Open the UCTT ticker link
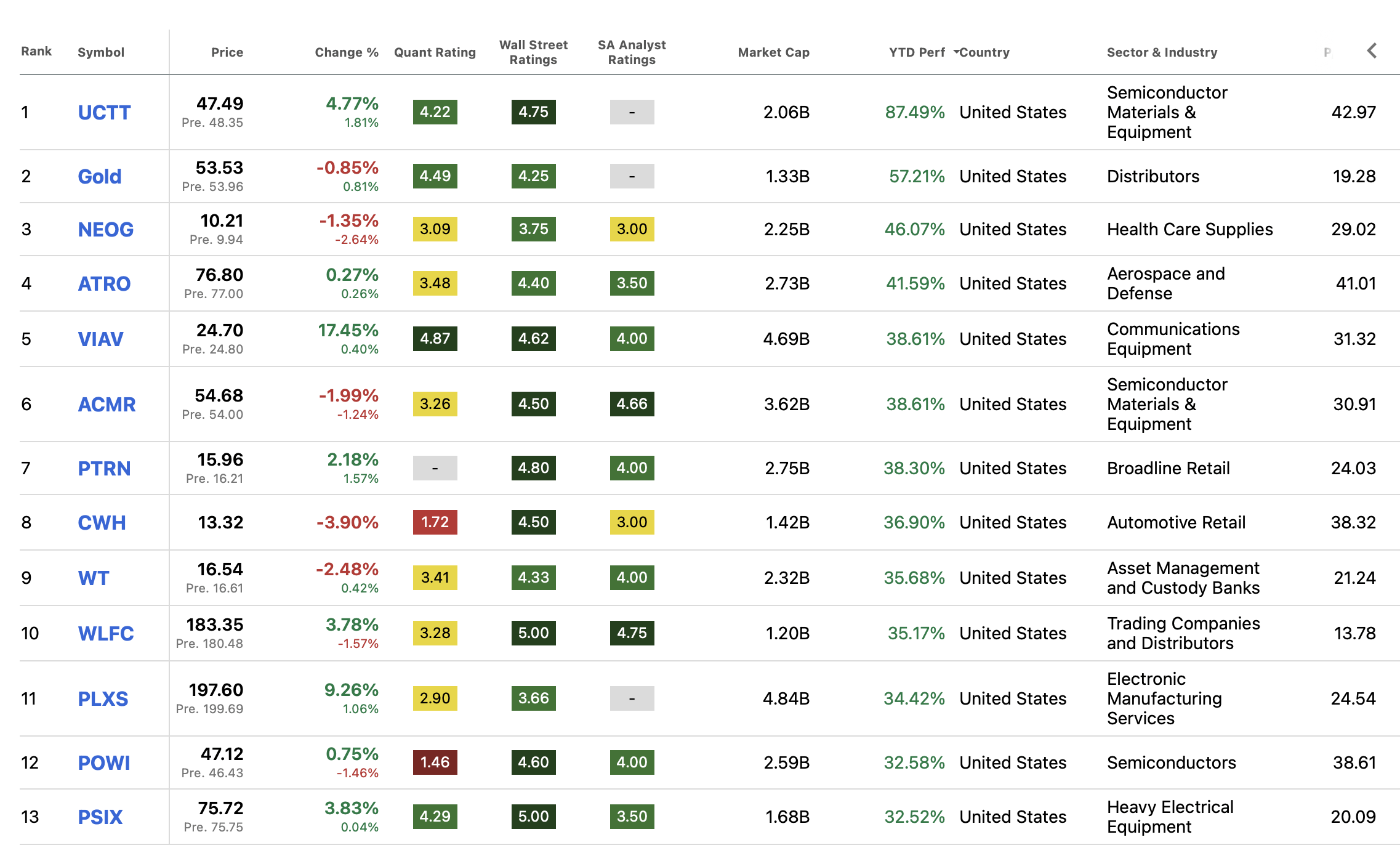 coord(104,113)
